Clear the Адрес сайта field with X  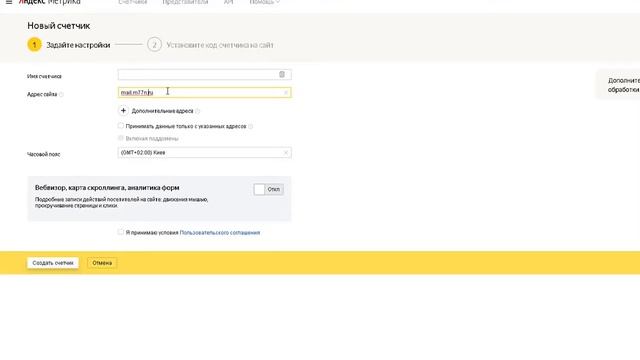pyautogui.click(x=286, y=93)
